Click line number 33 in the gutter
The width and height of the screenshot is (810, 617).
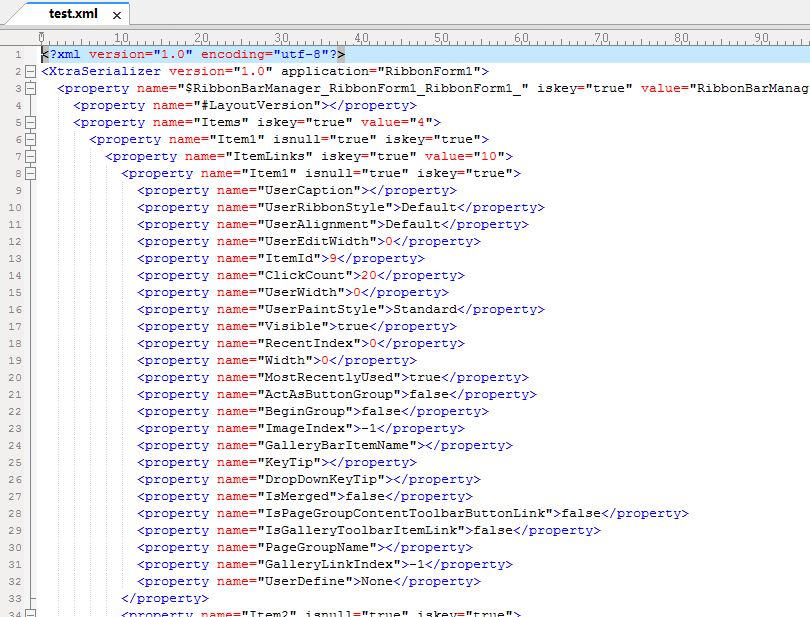pos(15,598)
